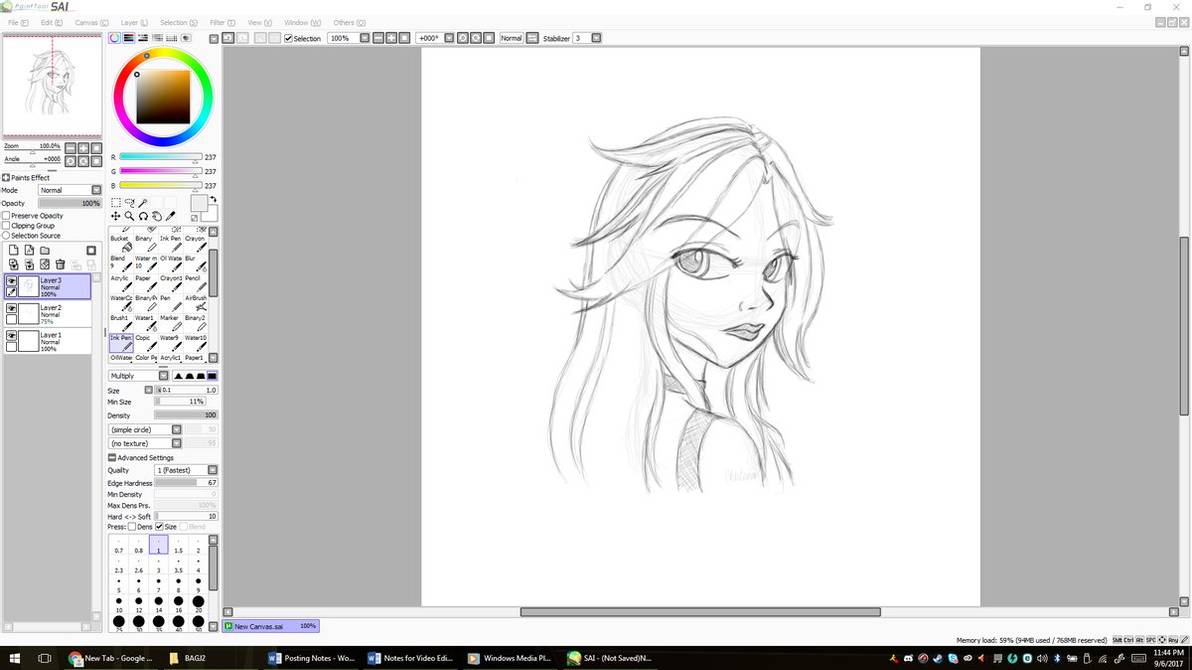This screenshot has height=670, width=1192.
Task: Open the Filter menu
Action: [222, 22]
